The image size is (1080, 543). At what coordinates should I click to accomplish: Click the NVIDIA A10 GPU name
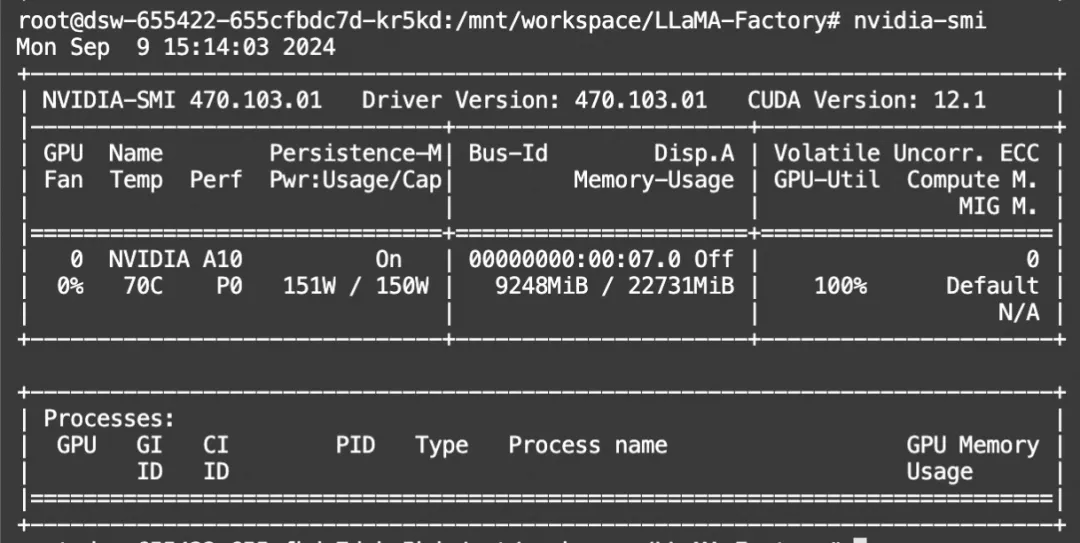pyautogui.click(x=175, y=259)
